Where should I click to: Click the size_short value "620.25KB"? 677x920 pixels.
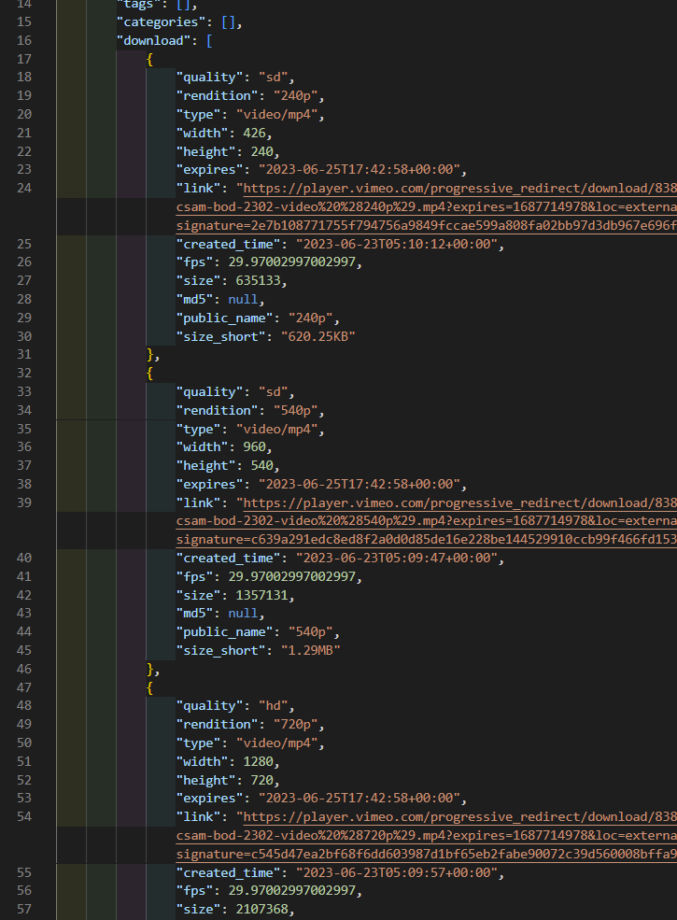point(317,337)
